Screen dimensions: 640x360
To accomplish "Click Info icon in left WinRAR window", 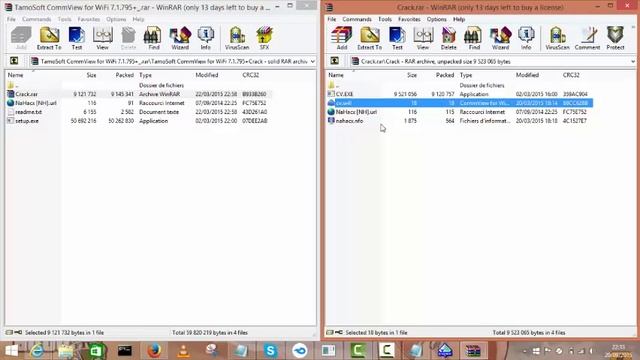I will click(x=205, y=38).
